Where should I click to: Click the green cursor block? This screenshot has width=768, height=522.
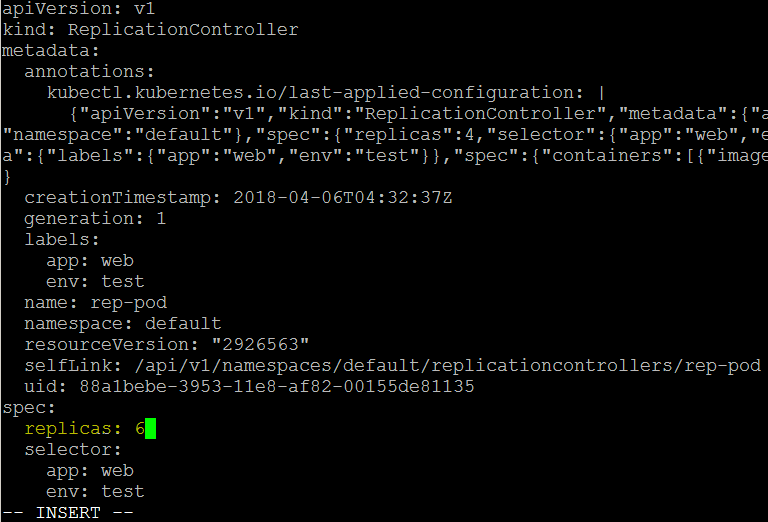150,428
